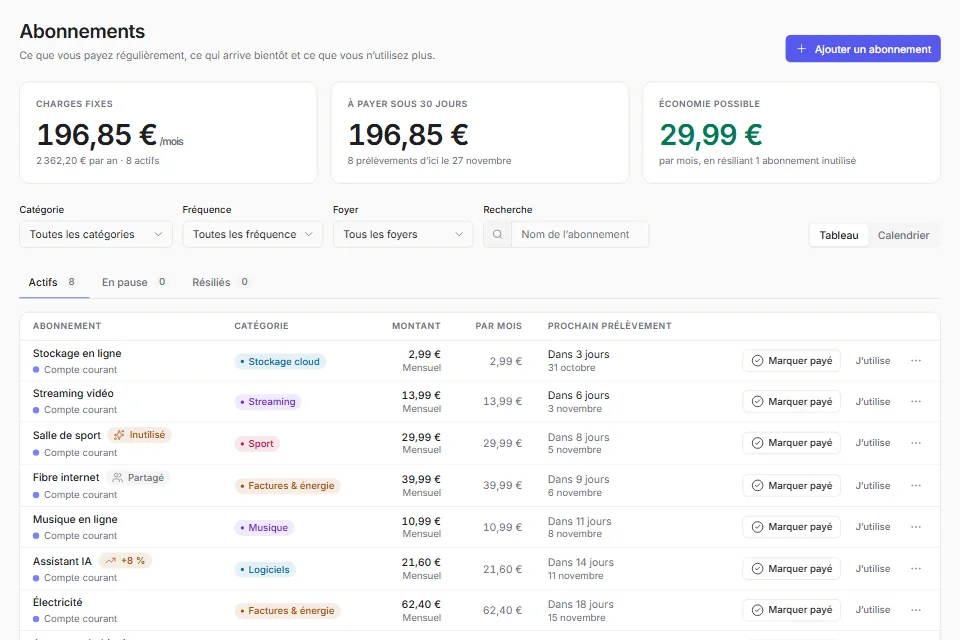This screenshot has width=960, height=640.
Task: Click the Charges fixes summary card
Action: click(168, 133)
